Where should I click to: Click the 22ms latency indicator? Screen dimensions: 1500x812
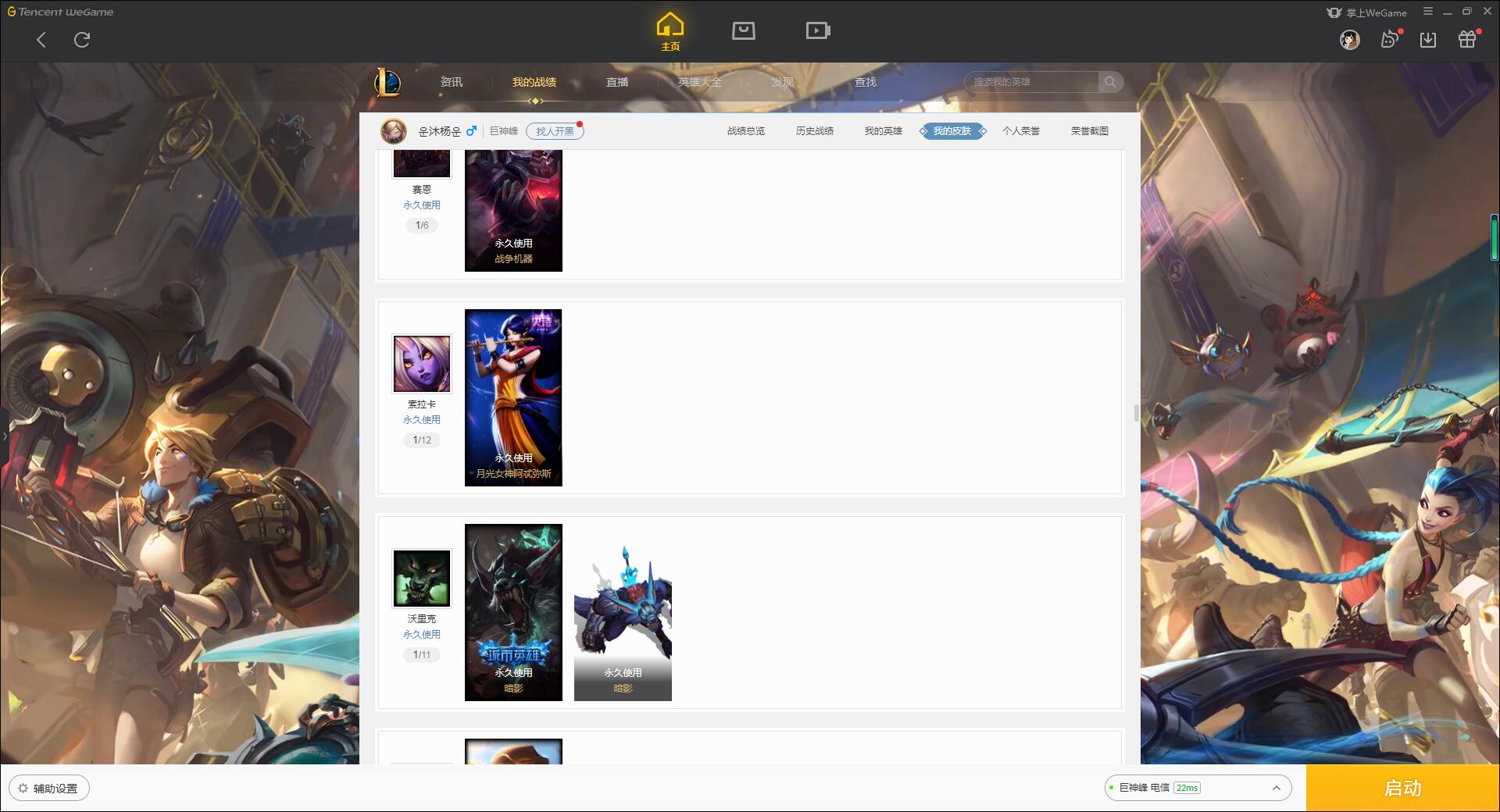pyautogui.click(x=1187, y=788)
